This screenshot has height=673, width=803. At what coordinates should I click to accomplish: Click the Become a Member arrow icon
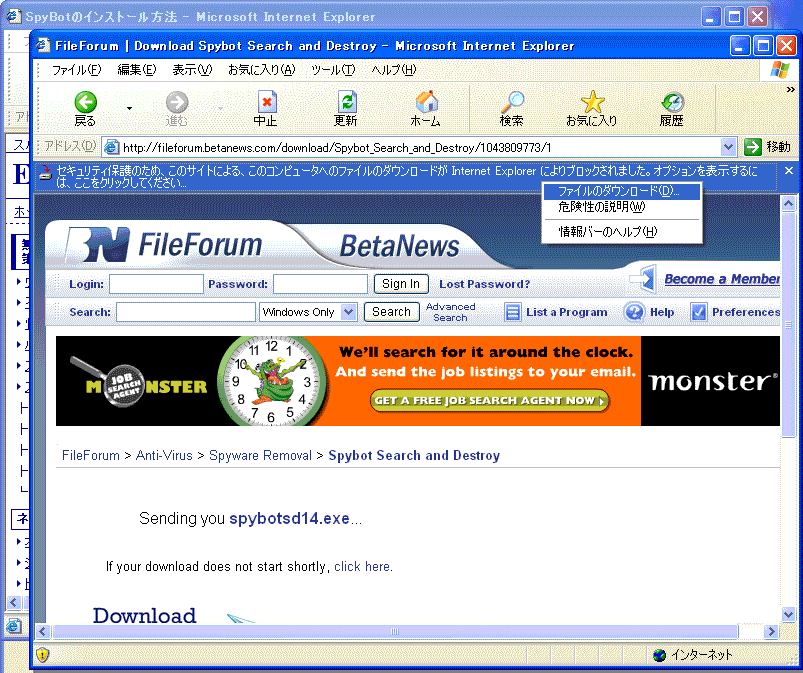643,279
